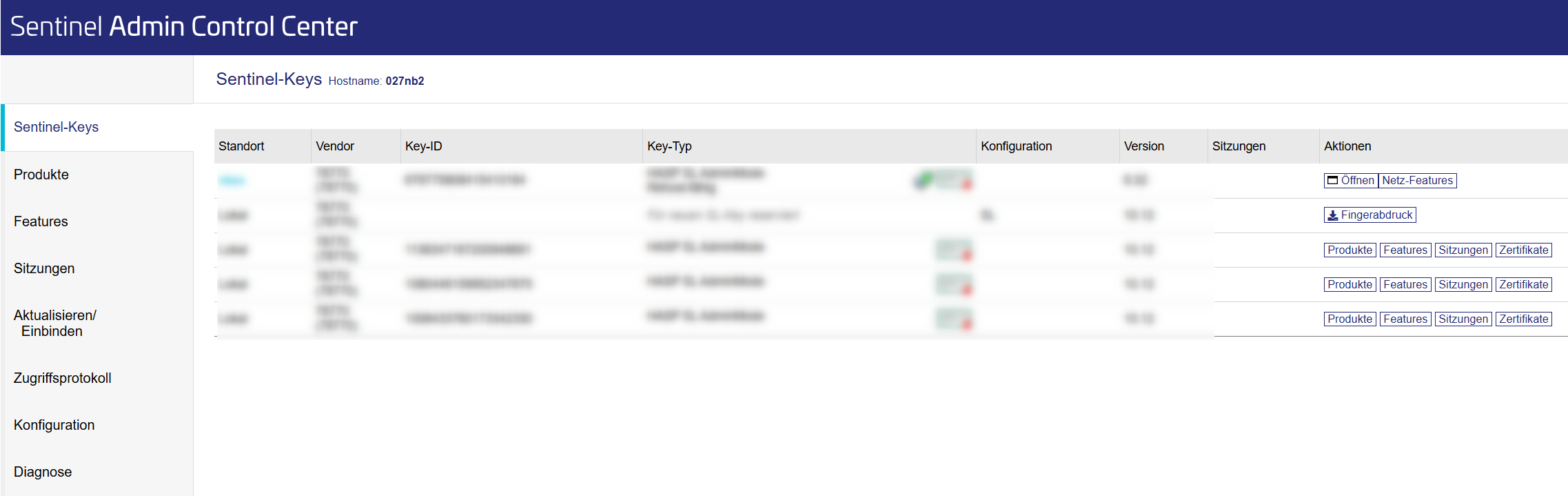
Task: Go to Produkte in the sidebar
Action: pyautogui.click(x=41, y=175)
